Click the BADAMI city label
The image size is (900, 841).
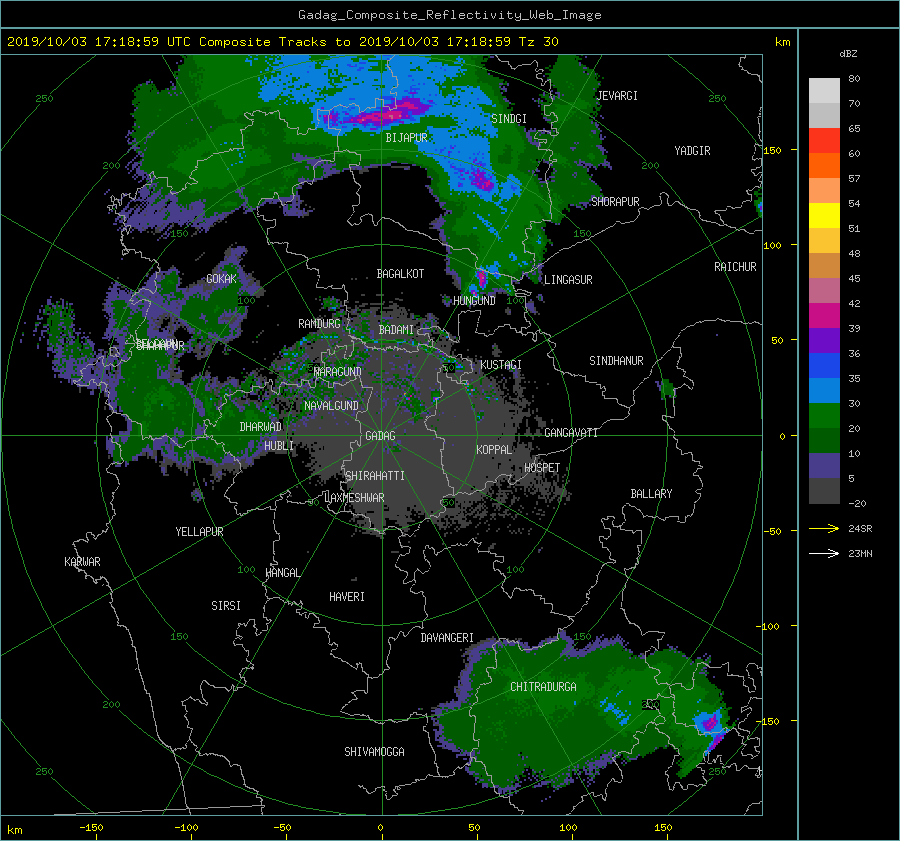click(396, 330)
